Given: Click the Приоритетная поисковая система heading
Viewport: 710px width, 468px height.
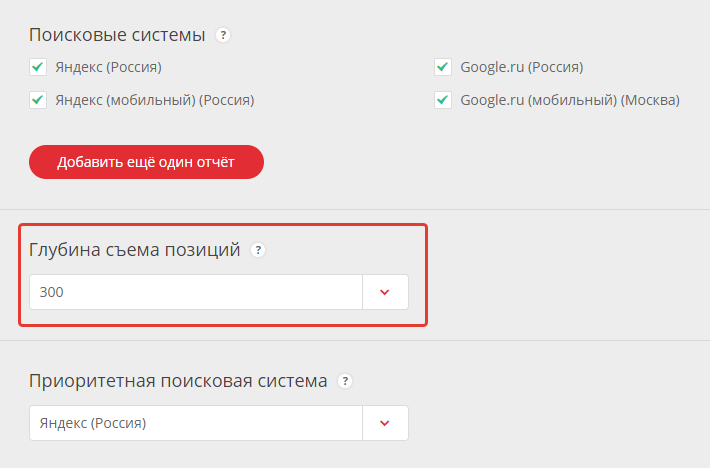Looking at the screenshot, I should (178, 381).
